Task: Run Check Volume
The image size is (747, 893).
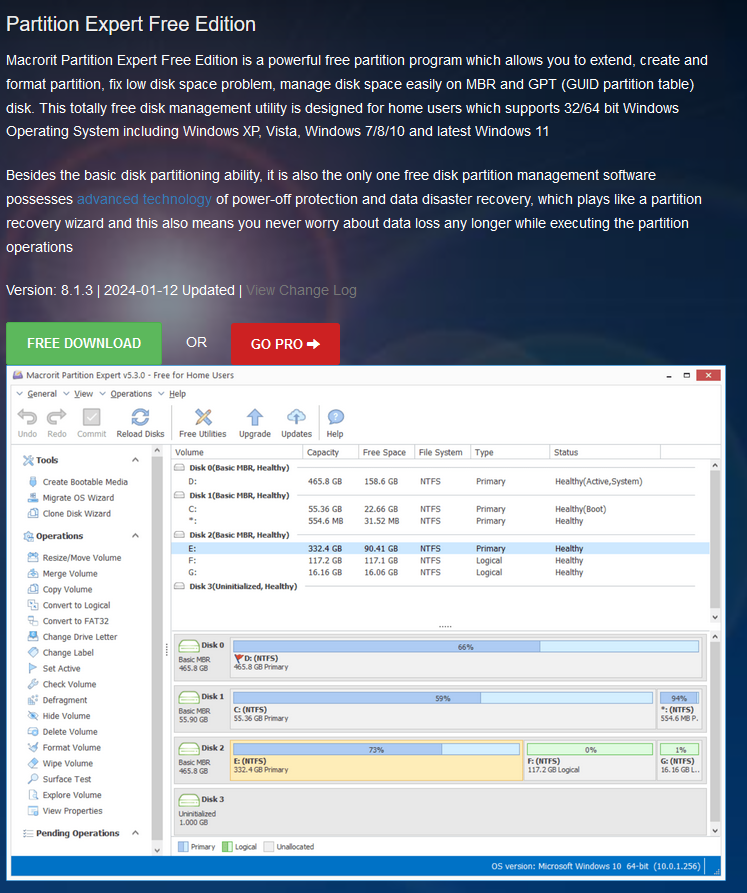Action: click(x=62, y=685)
